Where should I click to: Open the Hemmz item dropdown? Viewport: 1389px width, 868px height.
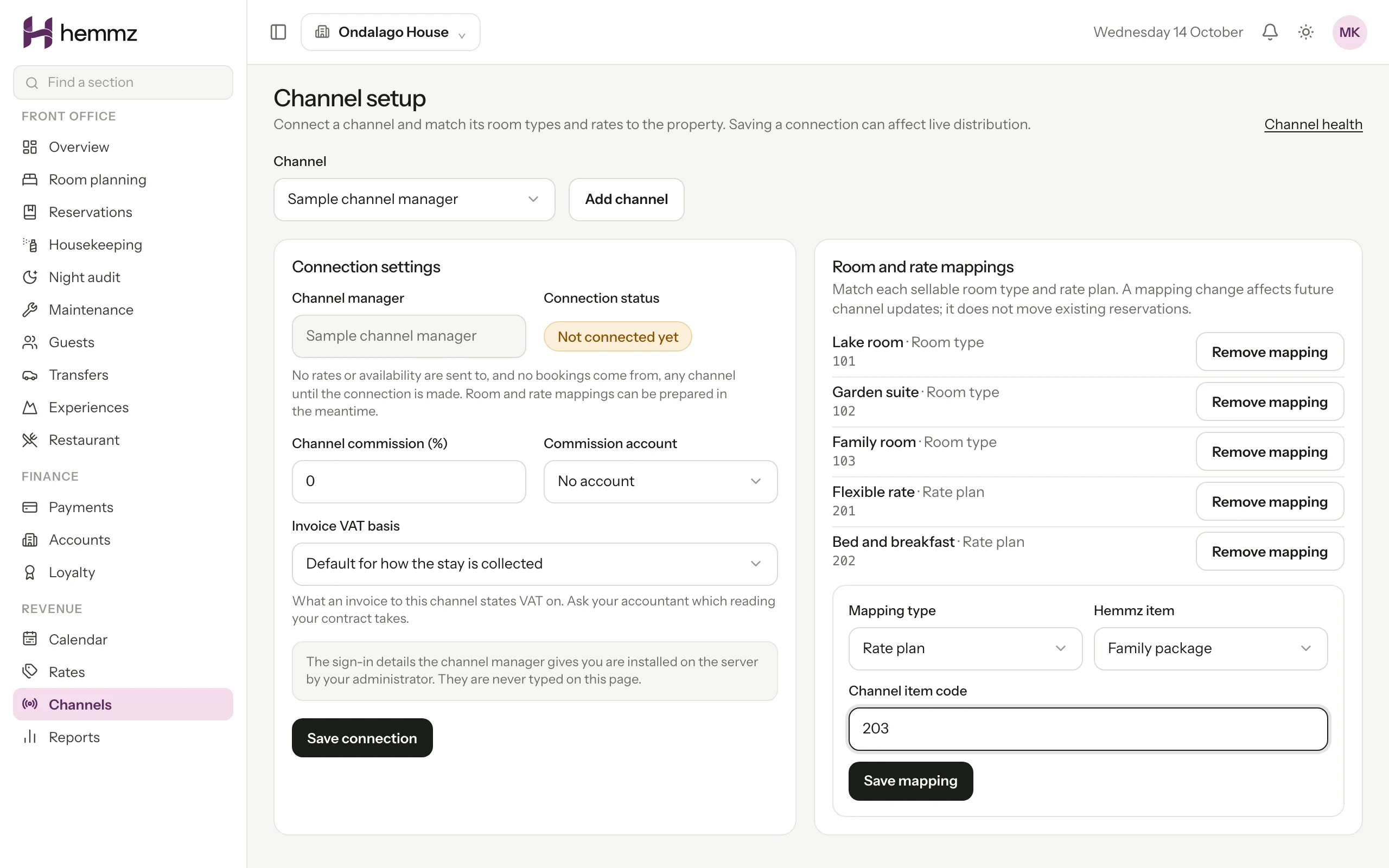(1210, 648)
